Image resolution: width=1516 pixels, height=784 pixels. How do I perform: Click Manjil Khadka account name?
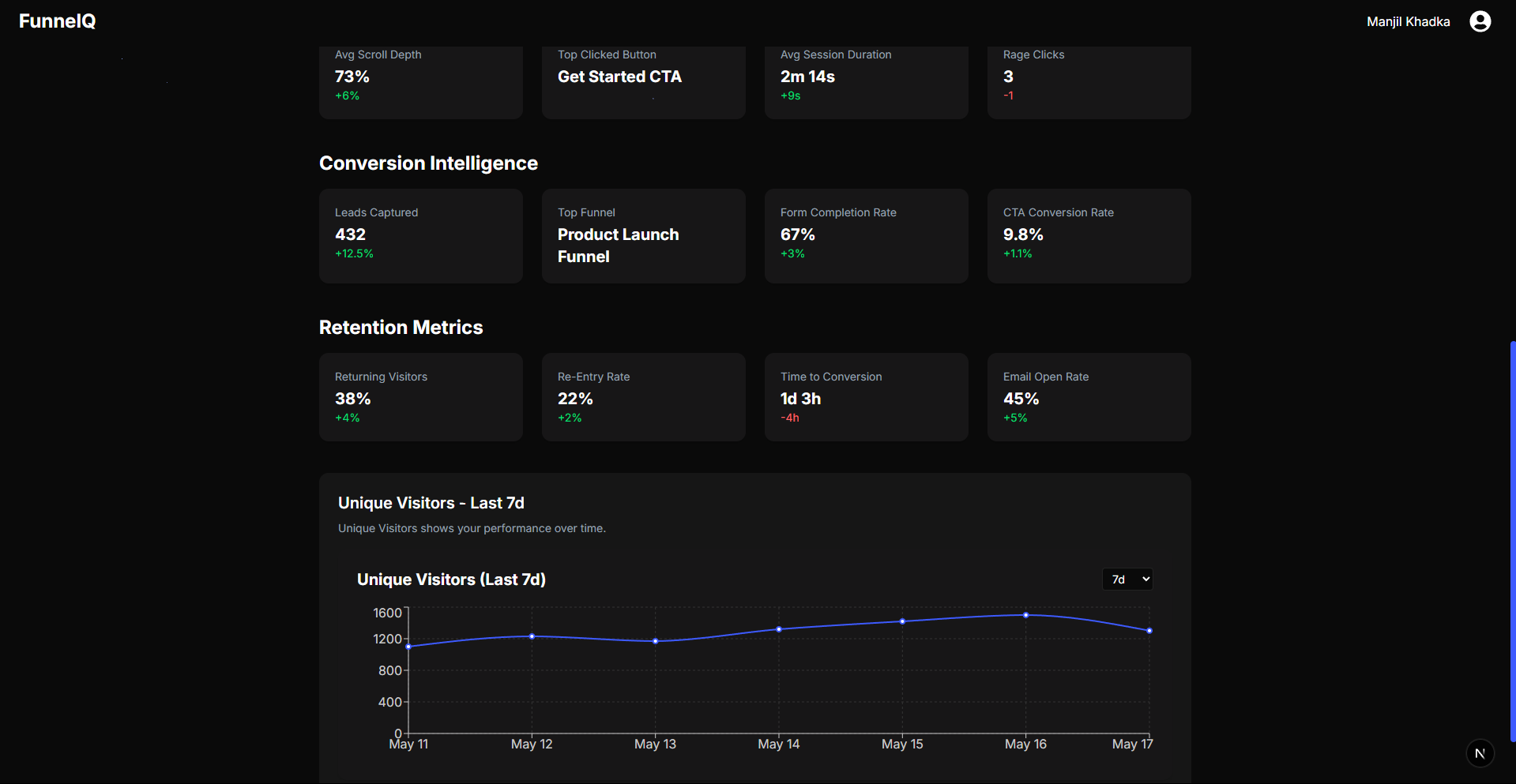[1408, 21]
